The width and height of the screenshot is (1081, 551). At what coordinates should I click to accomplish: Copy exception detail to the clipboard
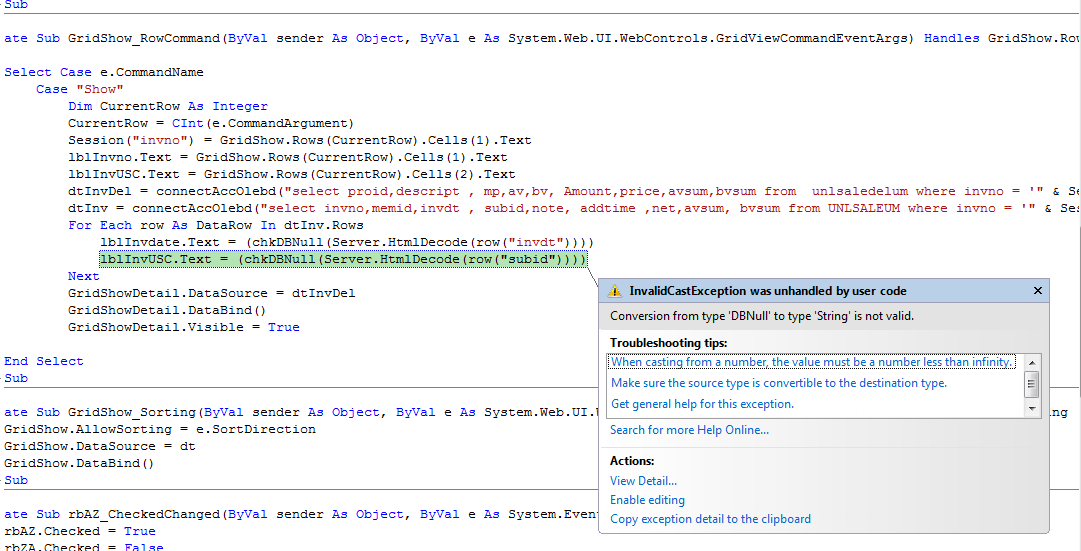pos(710,519)
